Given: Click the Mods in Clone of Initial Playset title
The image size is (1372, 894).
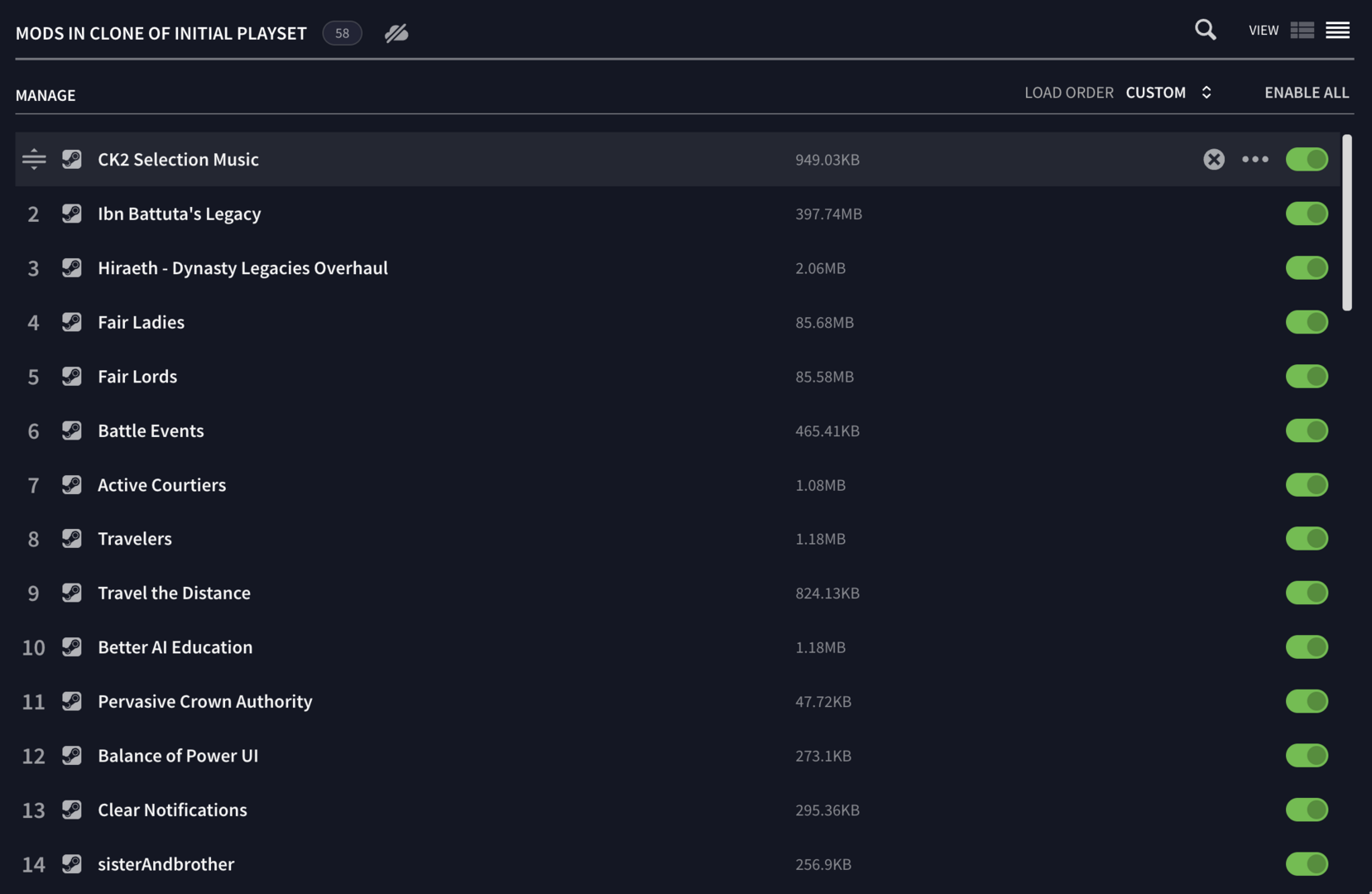Looking at the screenshot, I should (x=161, y=33).
